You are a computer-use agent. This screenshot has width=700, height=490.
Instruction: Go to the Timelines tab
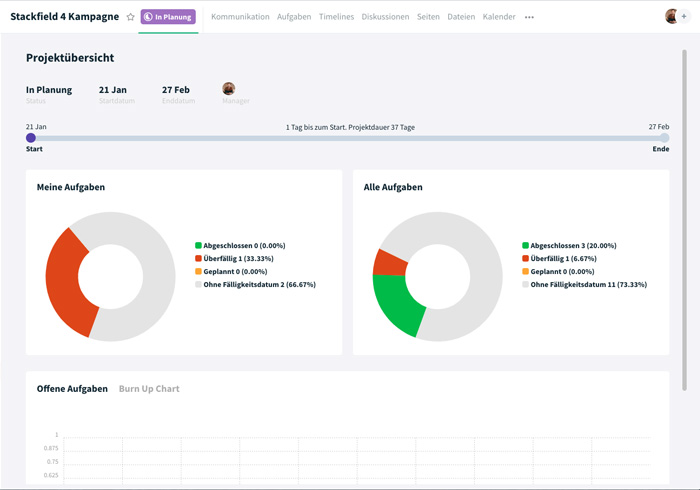[336, 17]
